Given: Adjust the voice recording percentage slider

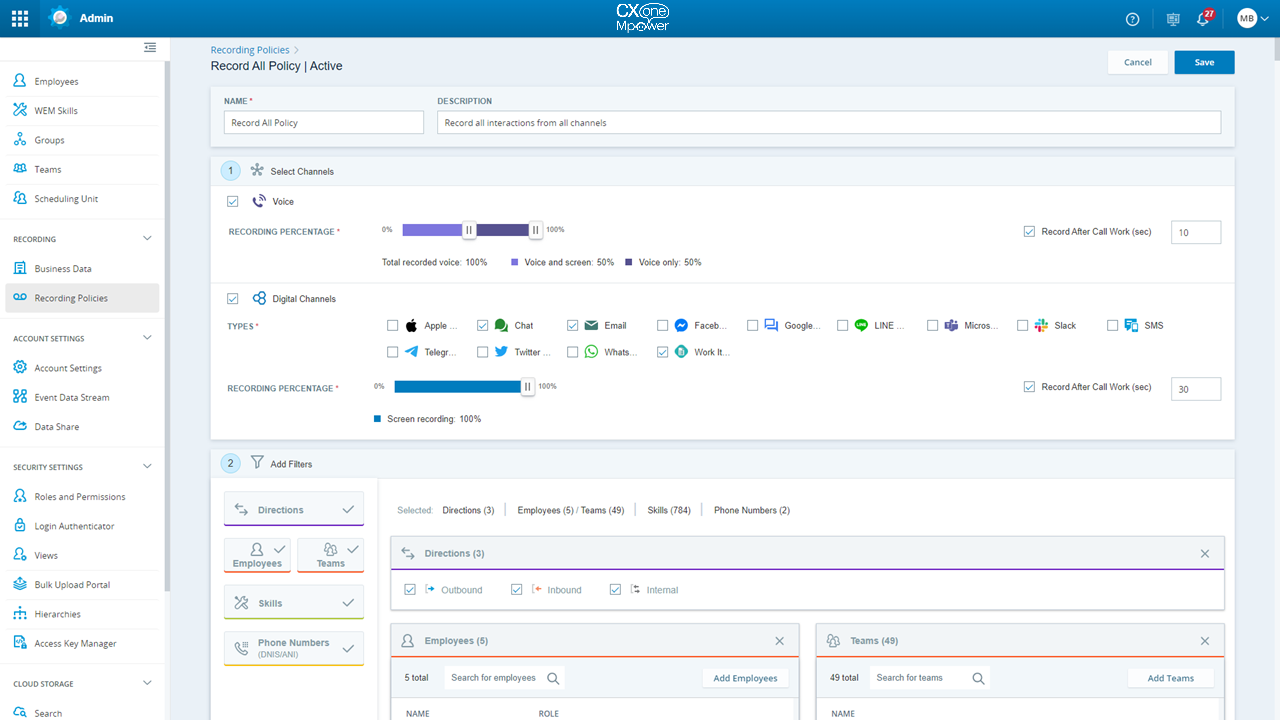Looking at the screenshot, I should pos(469,229).
